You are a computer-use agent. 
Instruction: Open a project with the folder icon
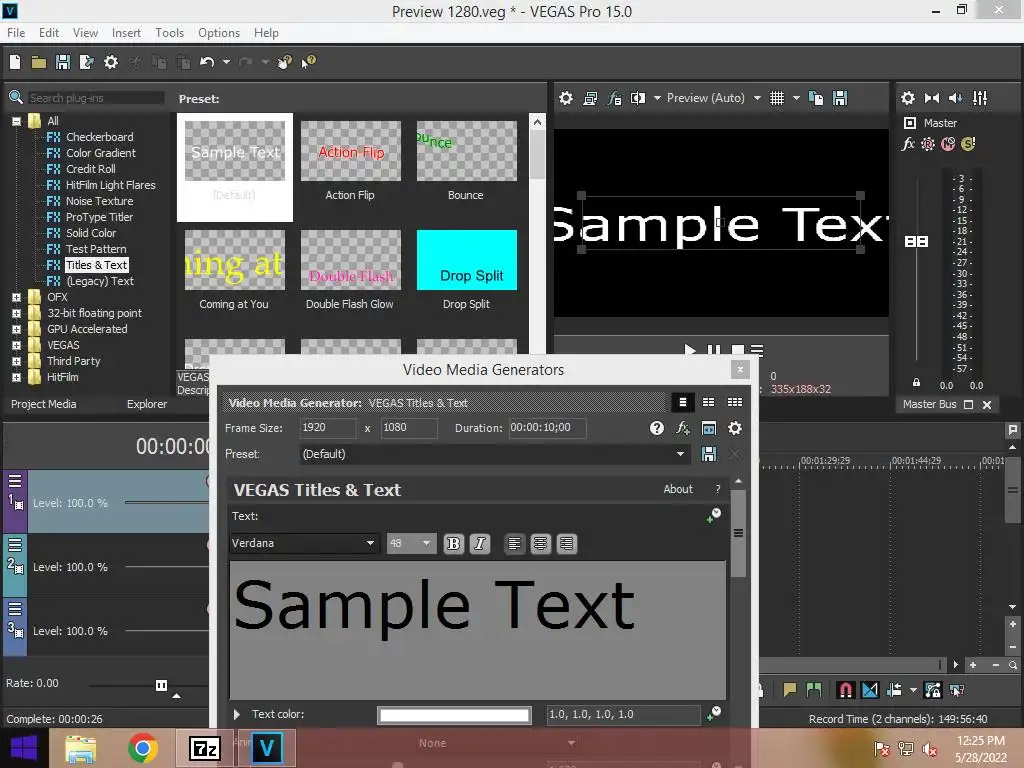coord(39,62)
